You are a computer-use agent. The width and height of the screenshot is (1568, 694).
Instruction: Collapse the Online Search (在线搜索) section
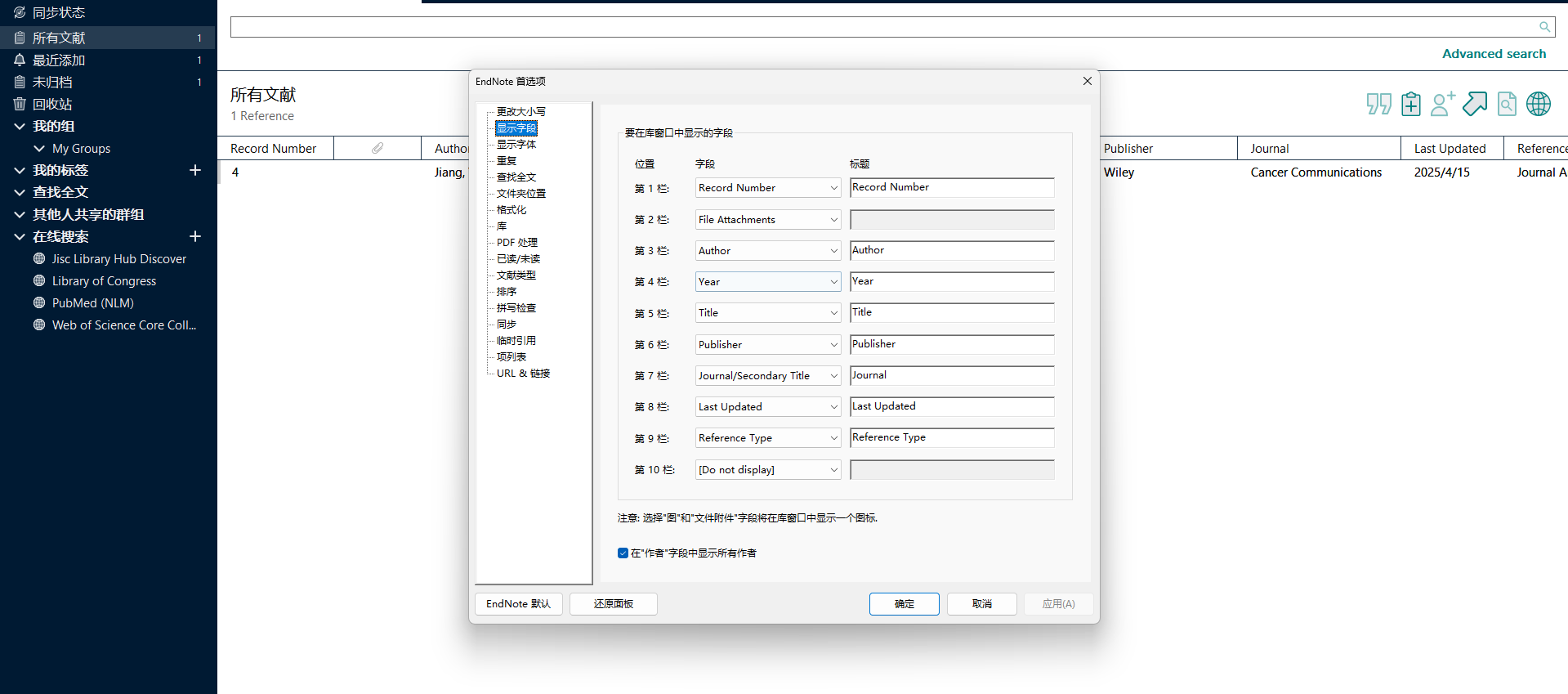(x=20, y=236)
